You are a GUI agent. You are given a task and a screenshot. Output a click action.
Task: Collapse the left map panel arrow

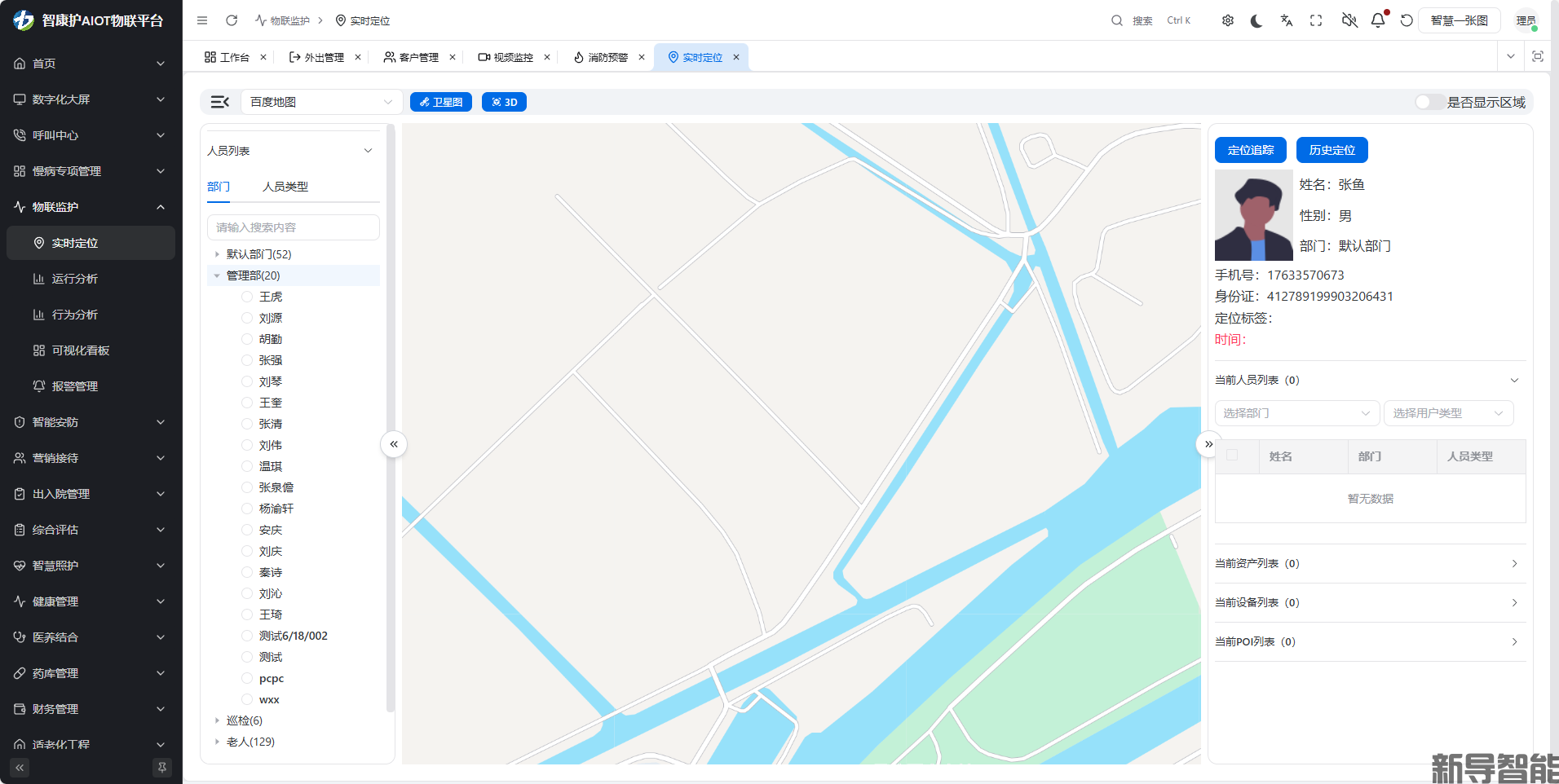[x=394, y=444]
